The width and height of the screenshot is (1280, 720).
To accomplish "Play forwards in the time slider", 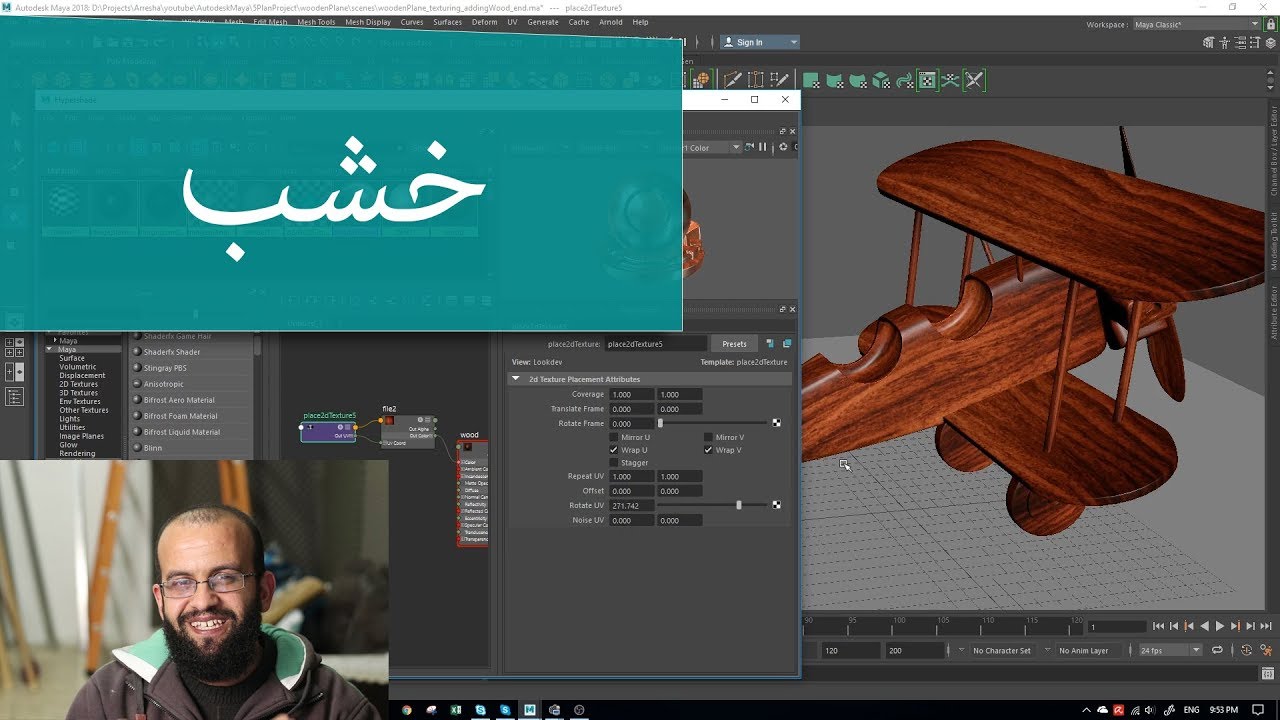I will pos(1220,626).
